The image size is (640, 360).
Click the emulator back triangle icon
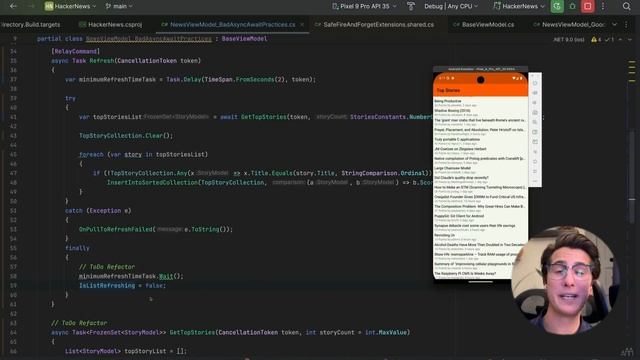[535, 152]
